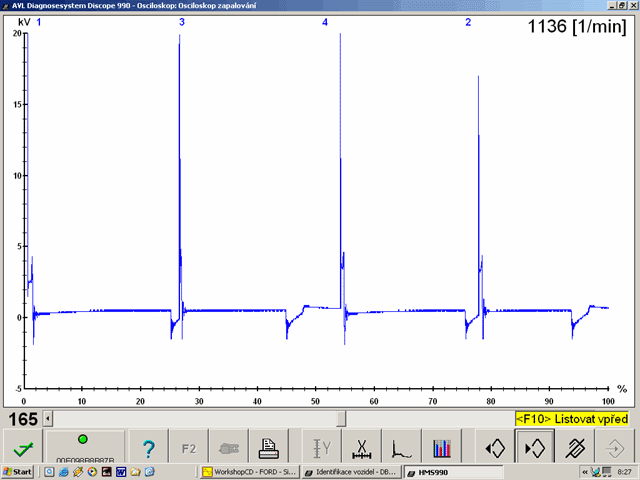Click the green checkmark confirm button
This screenshot has width=640, height=480.
[23, 448]
